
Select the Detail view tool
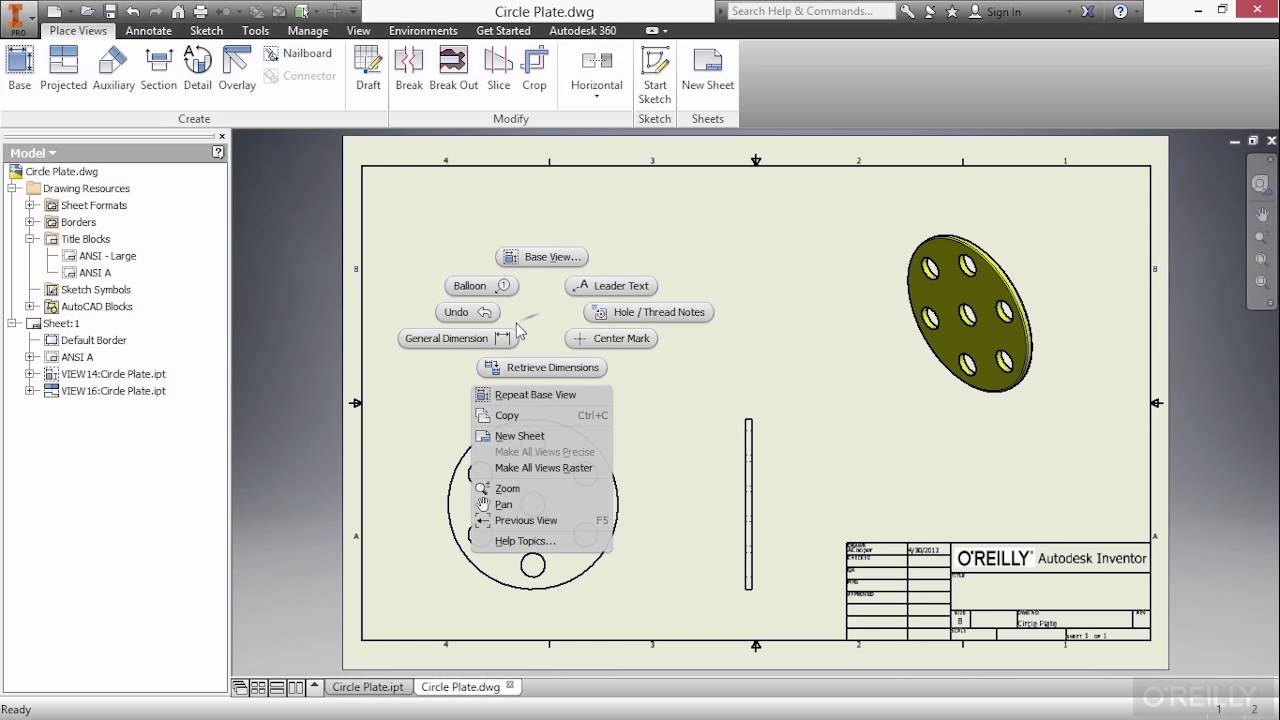197,68
